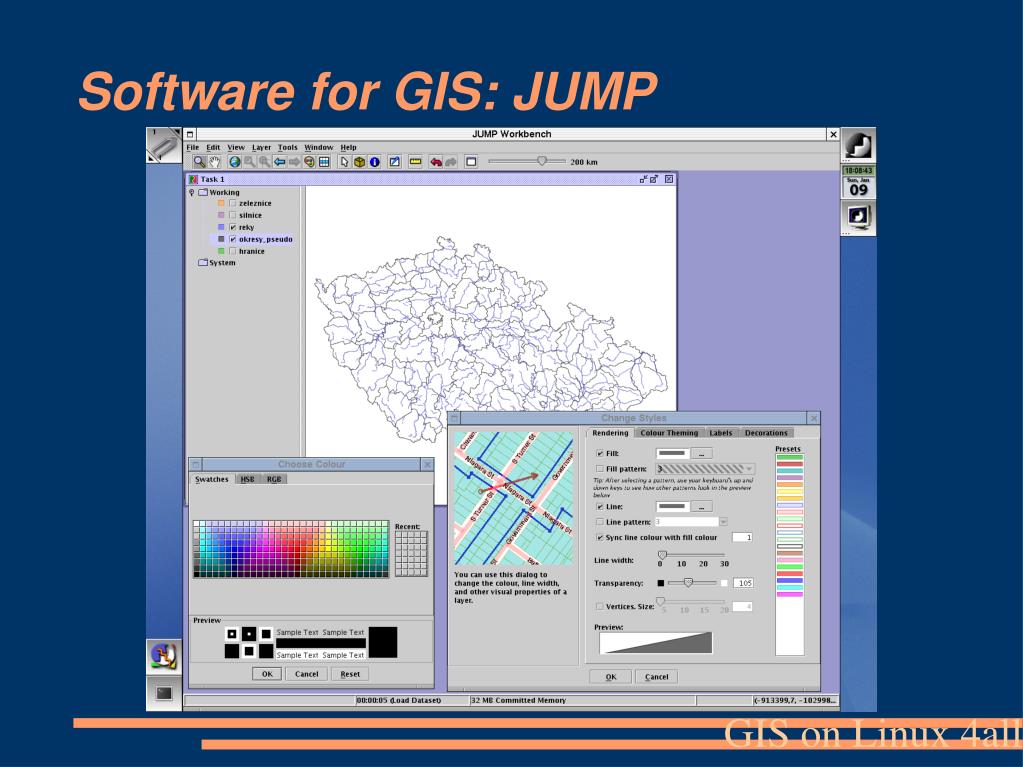Click OK in the Change Styles dialog
Image resolution: width=1023 pixels, height=767 pixels.
point(611,677)
